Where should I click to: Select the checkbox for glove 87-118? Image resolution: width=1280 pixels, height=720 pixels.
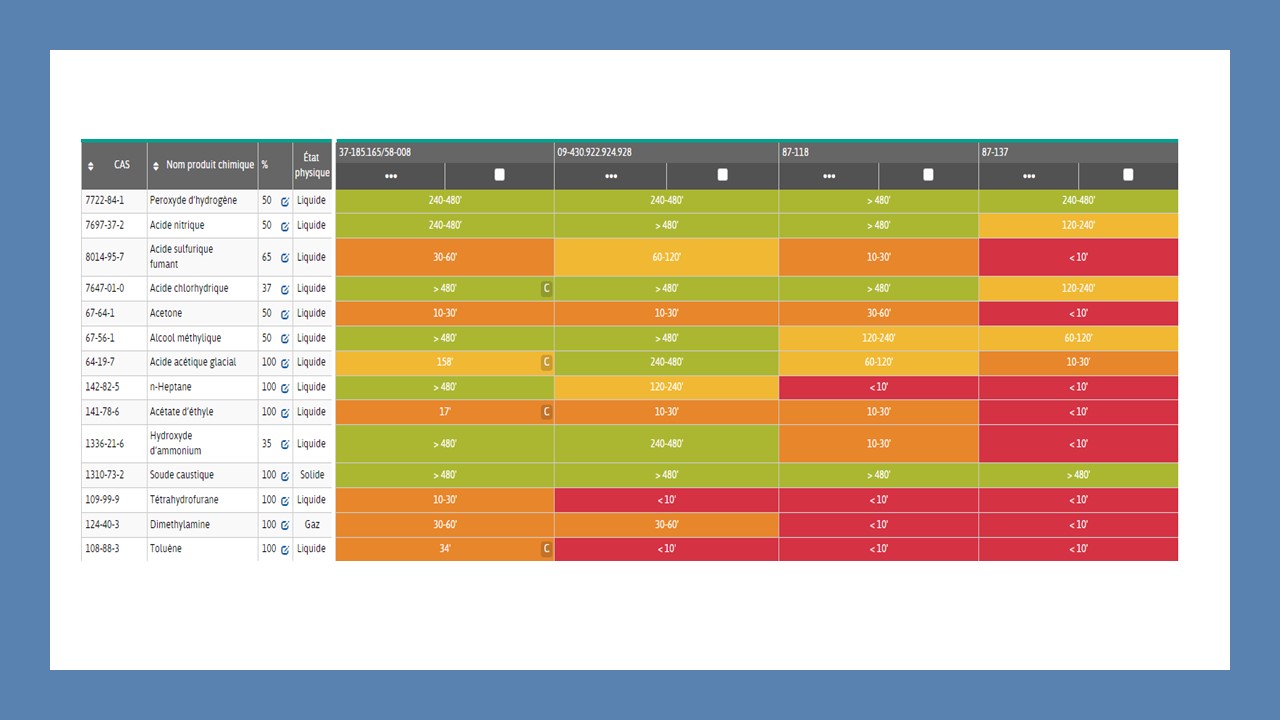[x=928, y=175]
